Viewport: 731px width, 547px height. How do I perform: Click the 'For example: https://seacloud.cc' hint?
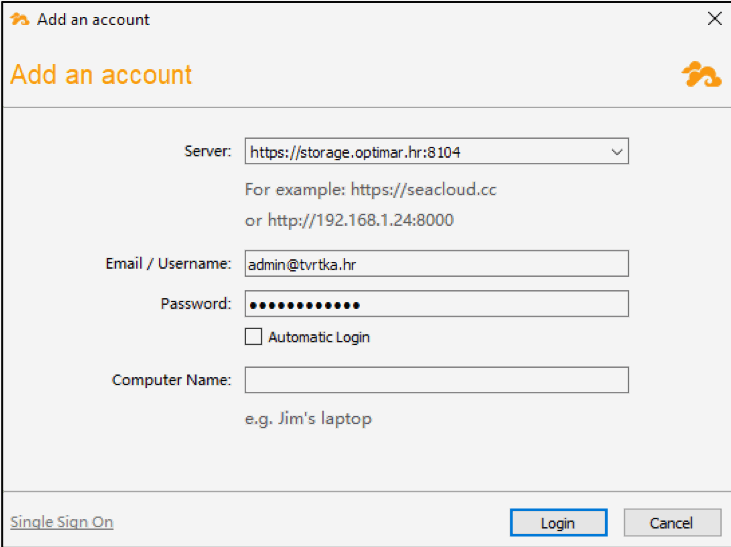click(x=371, y=189)
